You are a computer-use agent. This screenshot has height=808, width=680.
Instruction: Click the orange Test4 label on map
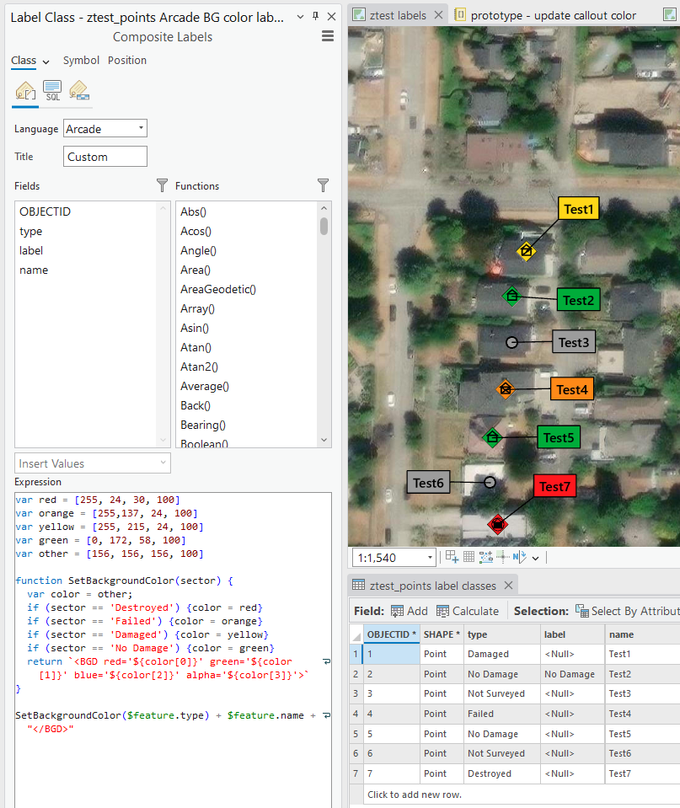(x=572, y=390)
